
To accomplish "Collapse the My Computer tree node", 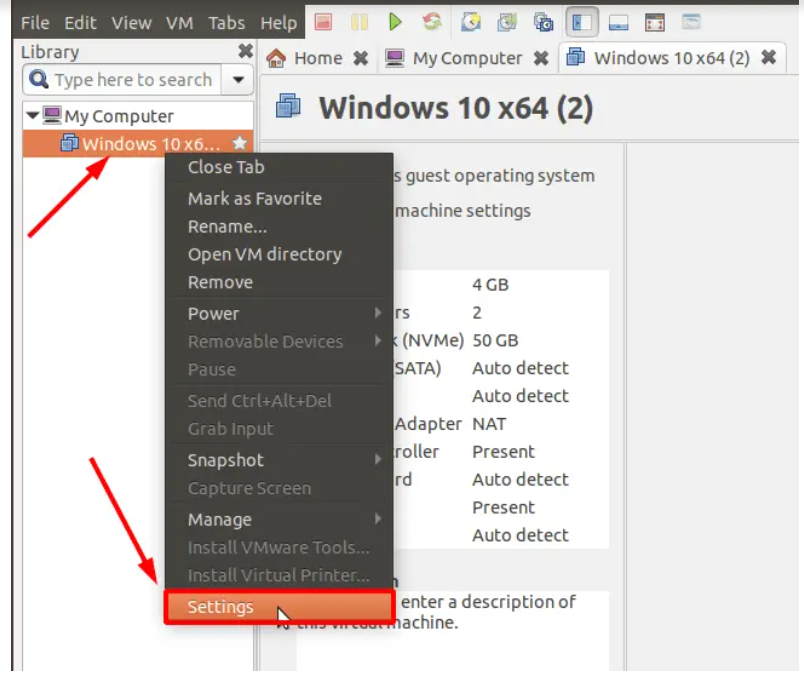I will click(33, 115).
